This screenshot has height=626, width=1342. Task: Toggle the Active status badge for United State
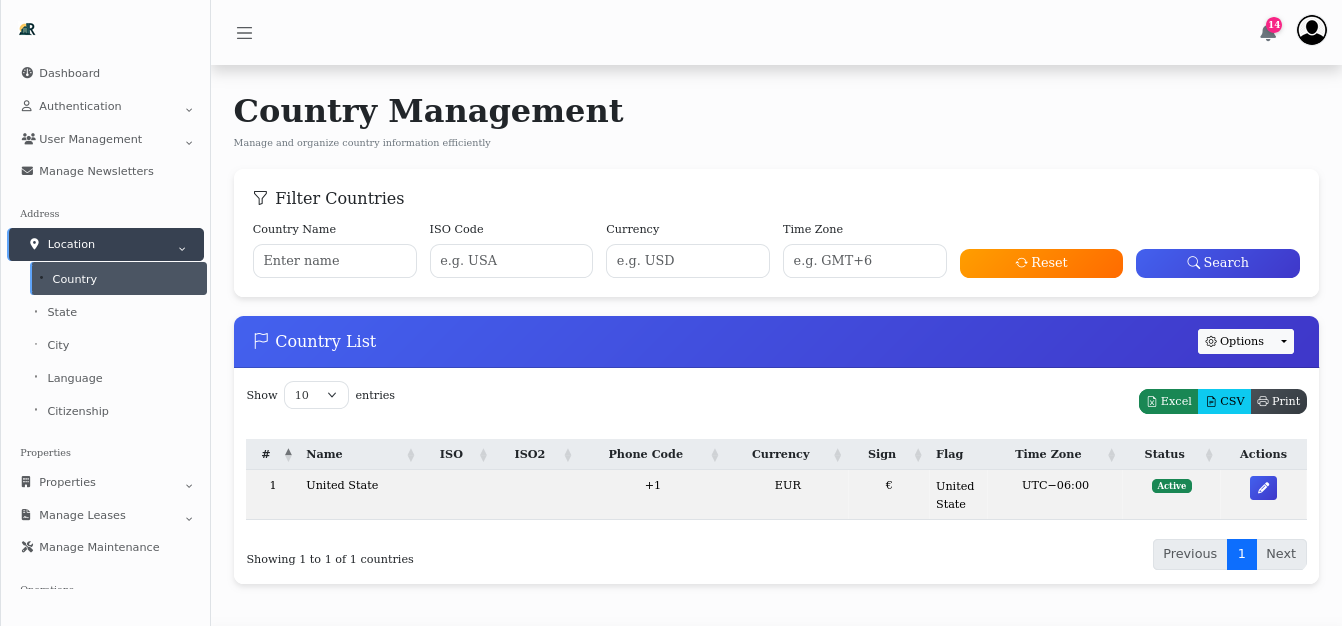(x=1171, y=485)
